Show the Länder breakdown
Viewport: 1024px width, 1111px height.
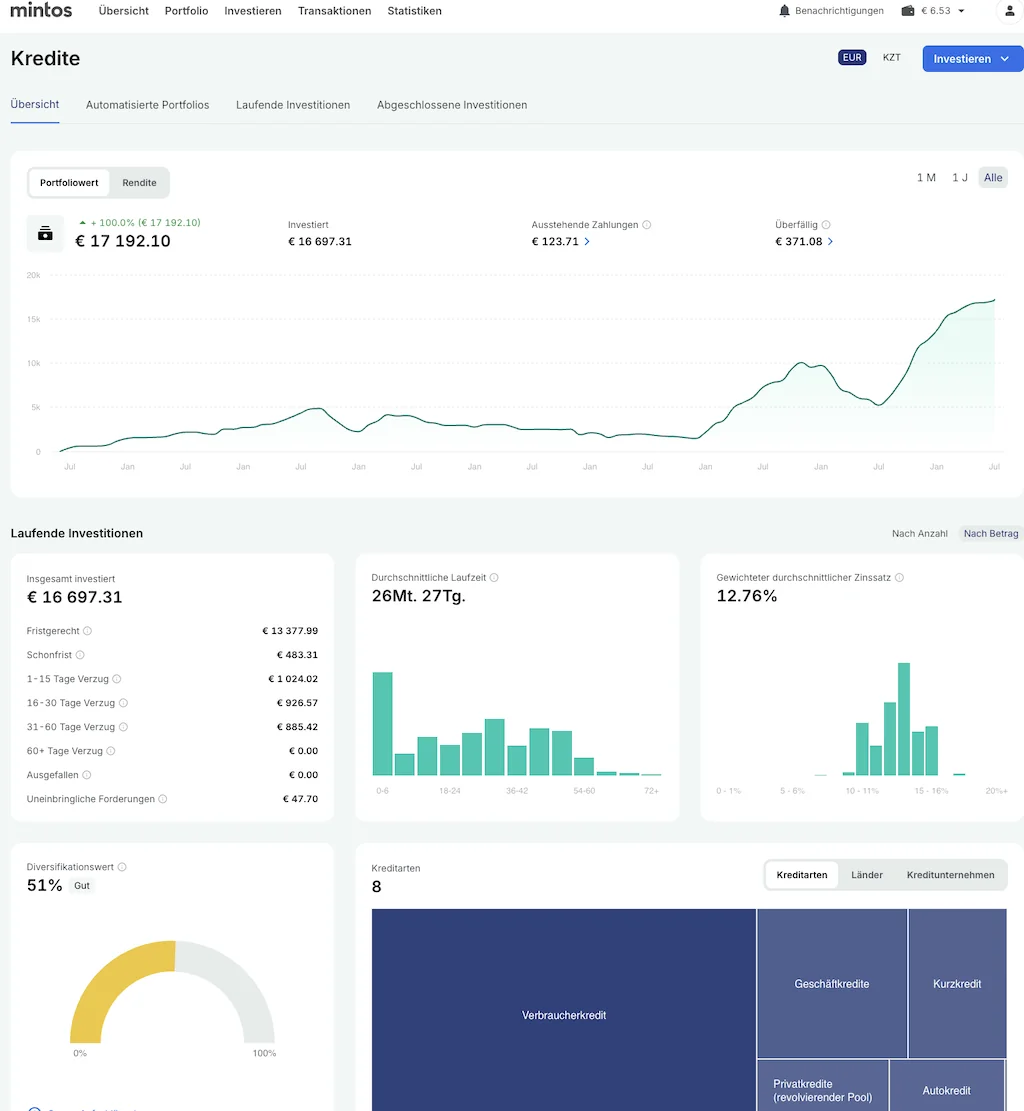tap(866, 875)
